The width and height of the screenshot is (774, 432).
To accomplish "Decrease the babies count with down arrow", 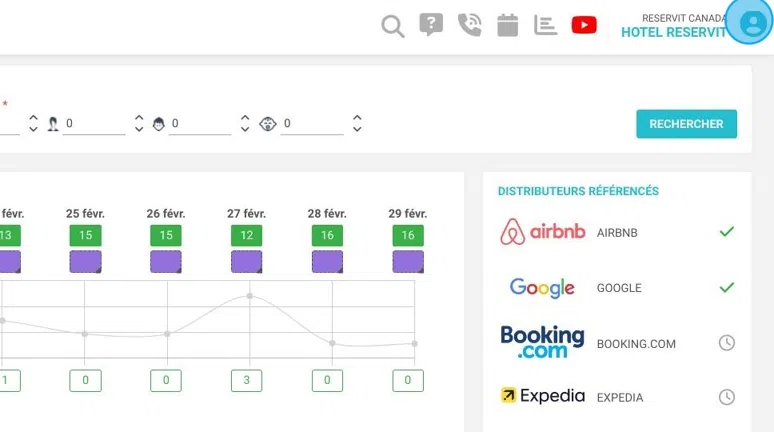I will [357, 128].
